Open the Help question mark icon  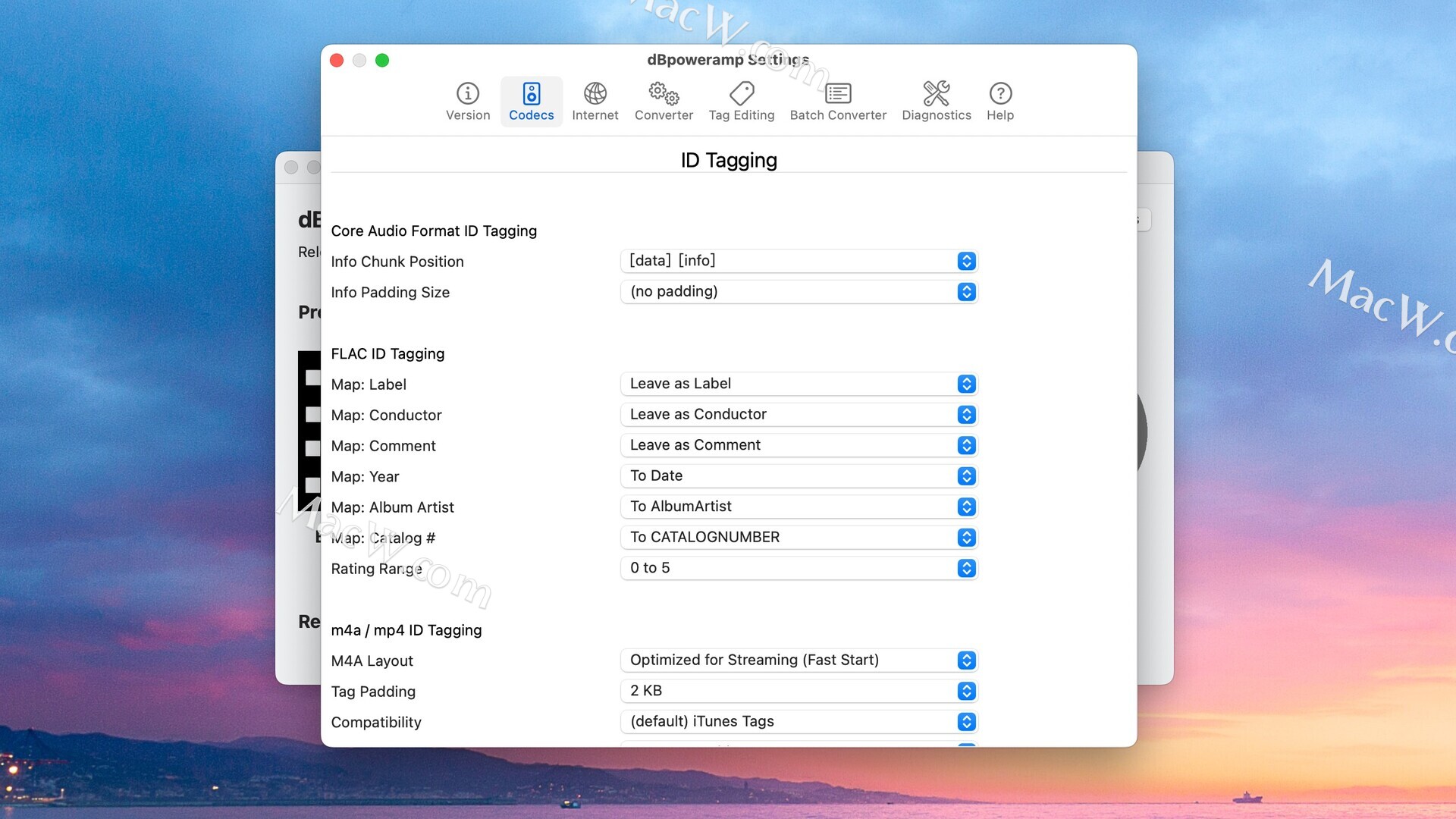coord(999,93)
